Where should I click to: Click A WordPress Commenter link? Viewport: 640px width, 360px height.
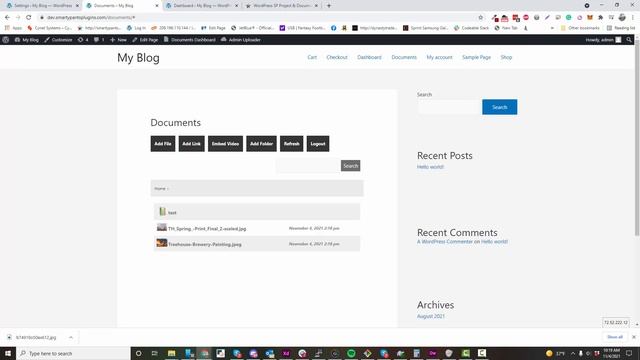point(444,242)
